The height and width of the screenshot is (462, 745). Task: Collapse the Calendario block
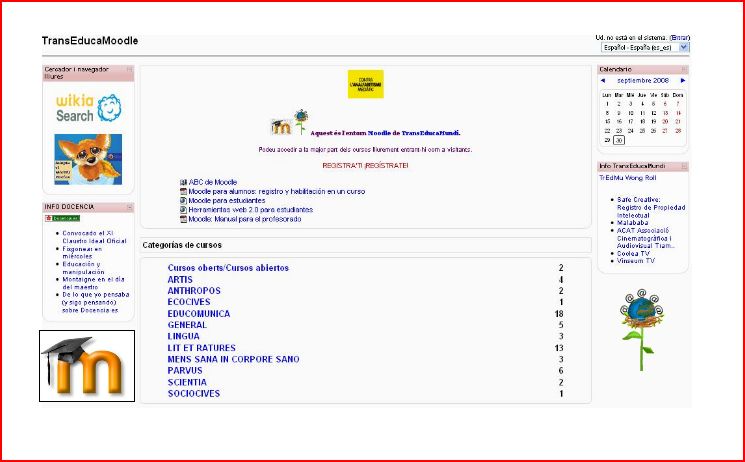(685, 68)
